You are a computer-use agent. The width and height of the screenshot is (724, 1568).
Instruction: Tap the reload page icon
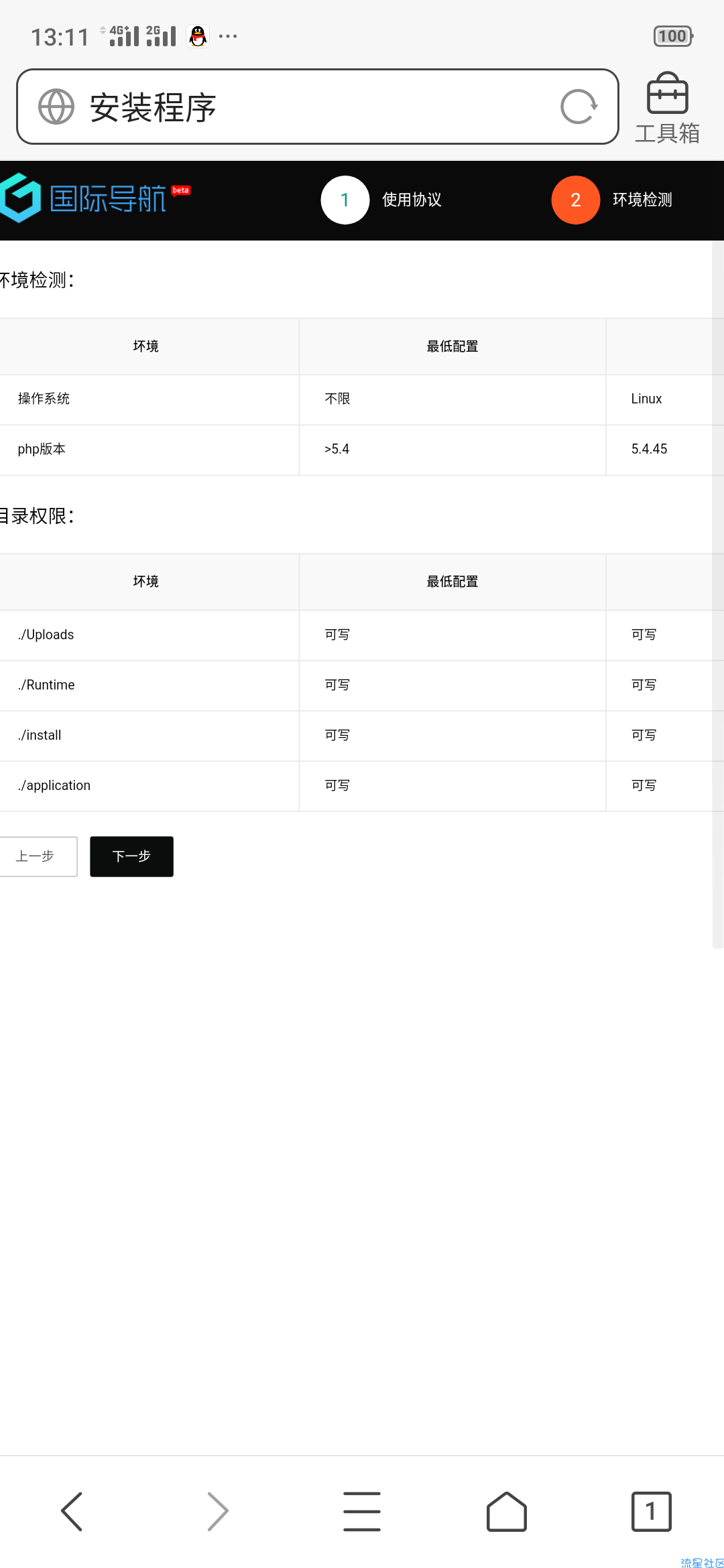[x=579, y=107]
